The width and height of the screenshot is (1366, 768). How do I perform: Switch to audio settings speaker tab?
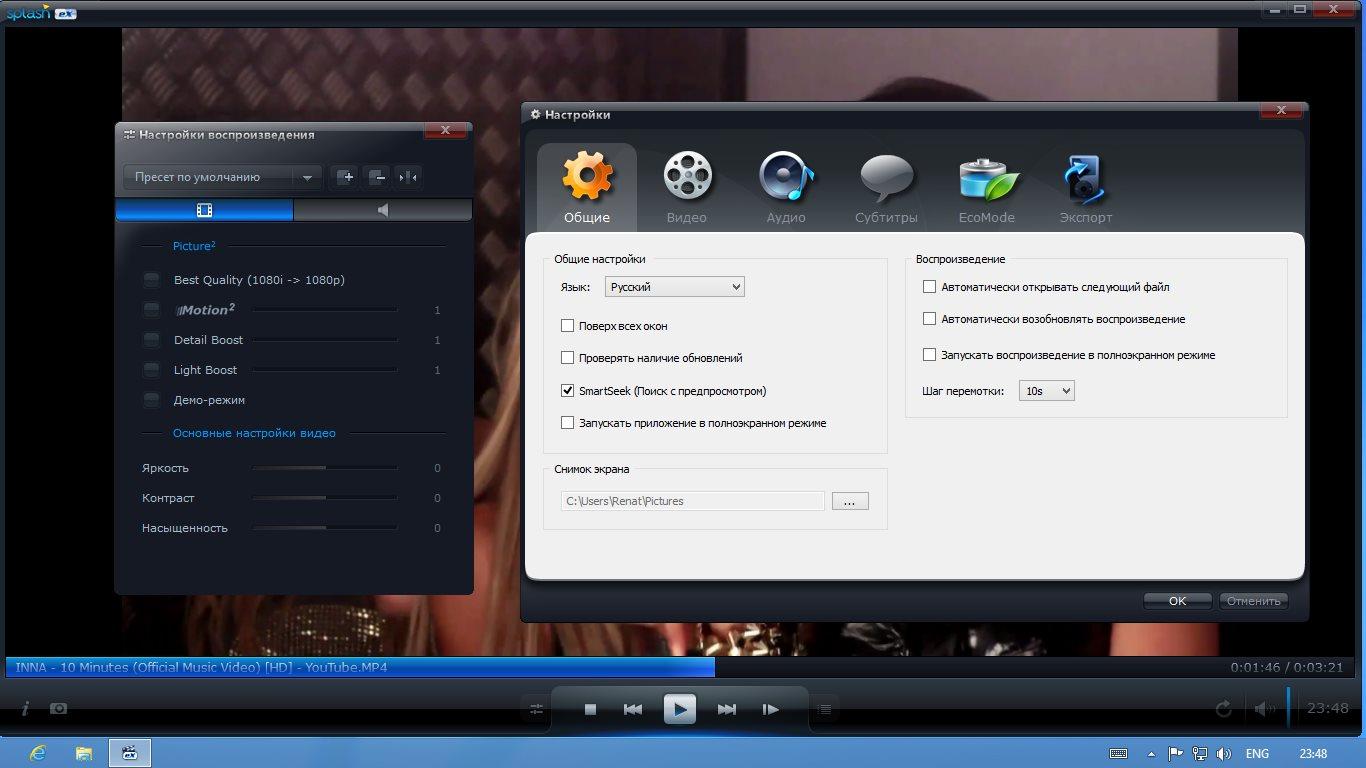click(382, 210)
